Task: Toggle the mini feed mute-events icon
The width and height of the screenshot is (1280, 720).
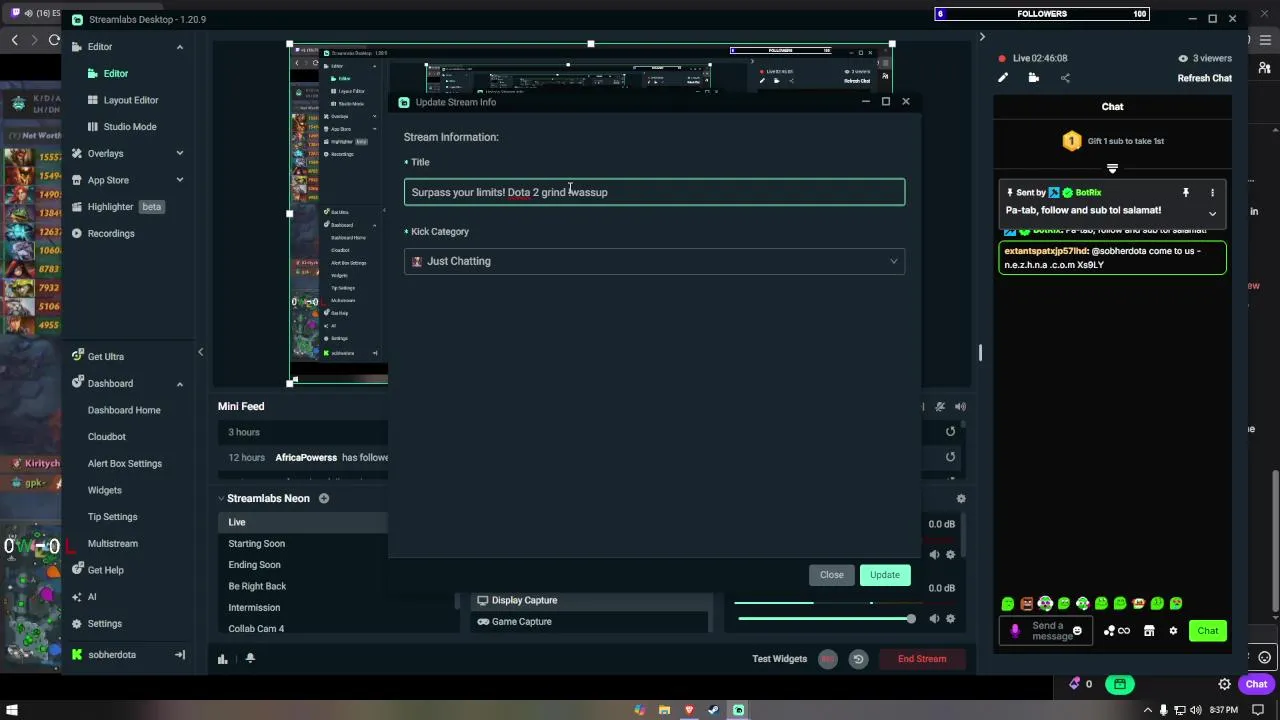Action: 940,406
